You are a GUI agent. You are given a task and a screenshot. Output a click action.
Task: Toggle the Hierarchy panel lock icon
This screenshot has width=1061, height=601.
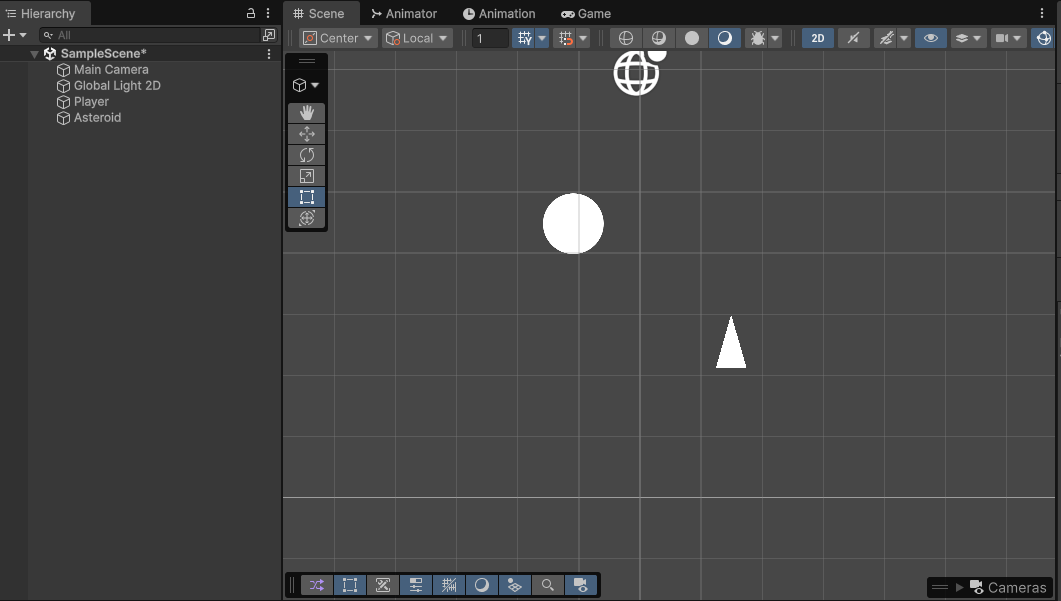(251, 14)
